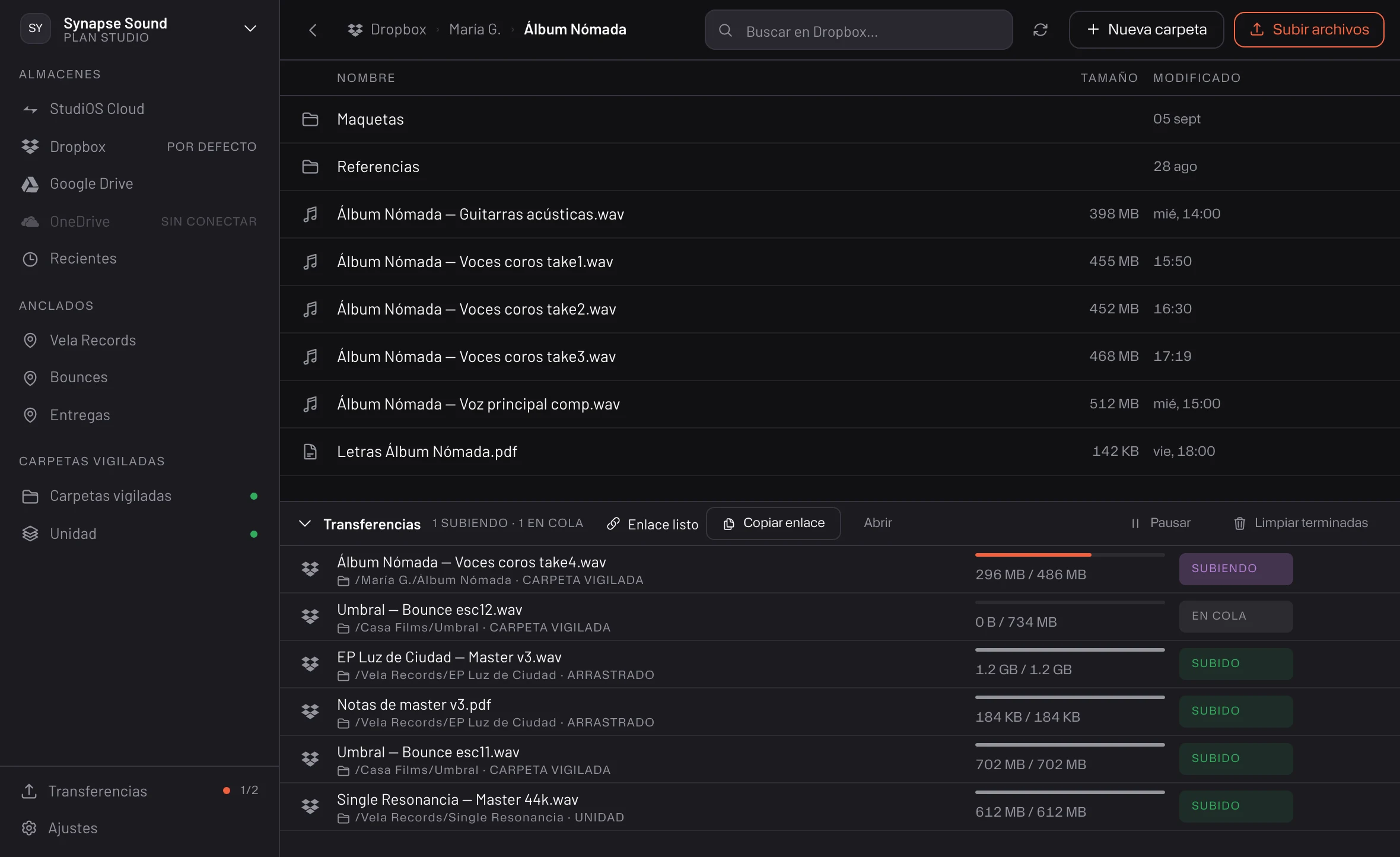
Task: Open María G. breadcrumb folder
Action: coord(475,29)
